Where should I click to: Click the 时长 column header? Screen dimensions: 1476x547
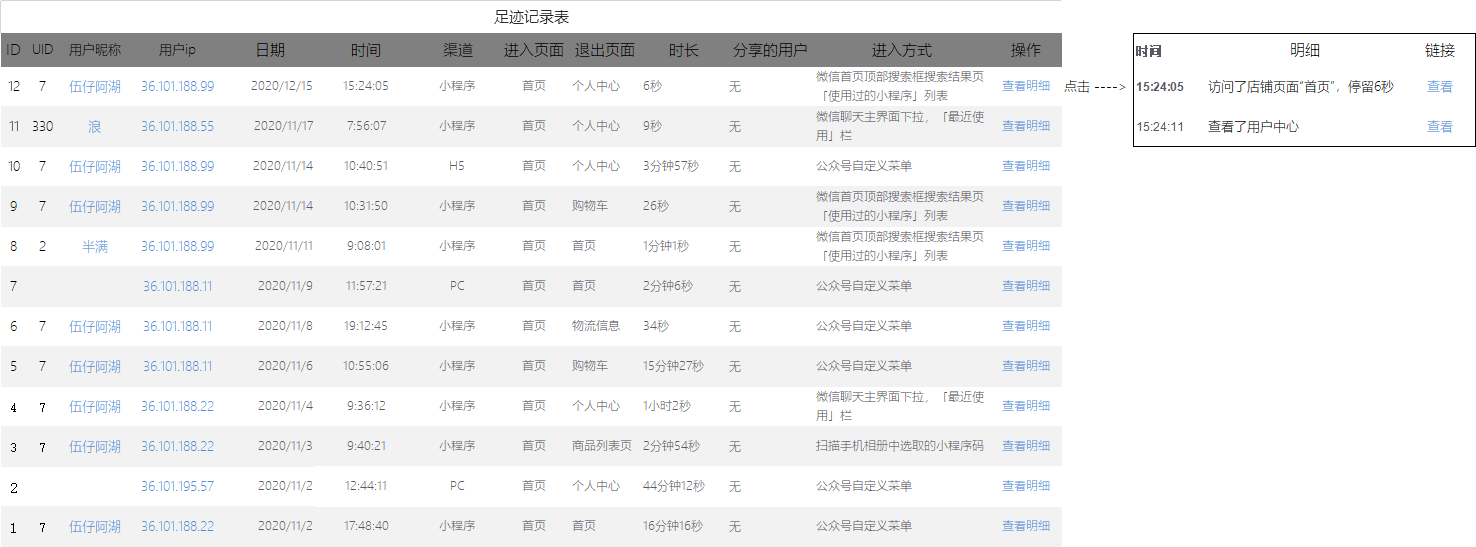(684, 50)
